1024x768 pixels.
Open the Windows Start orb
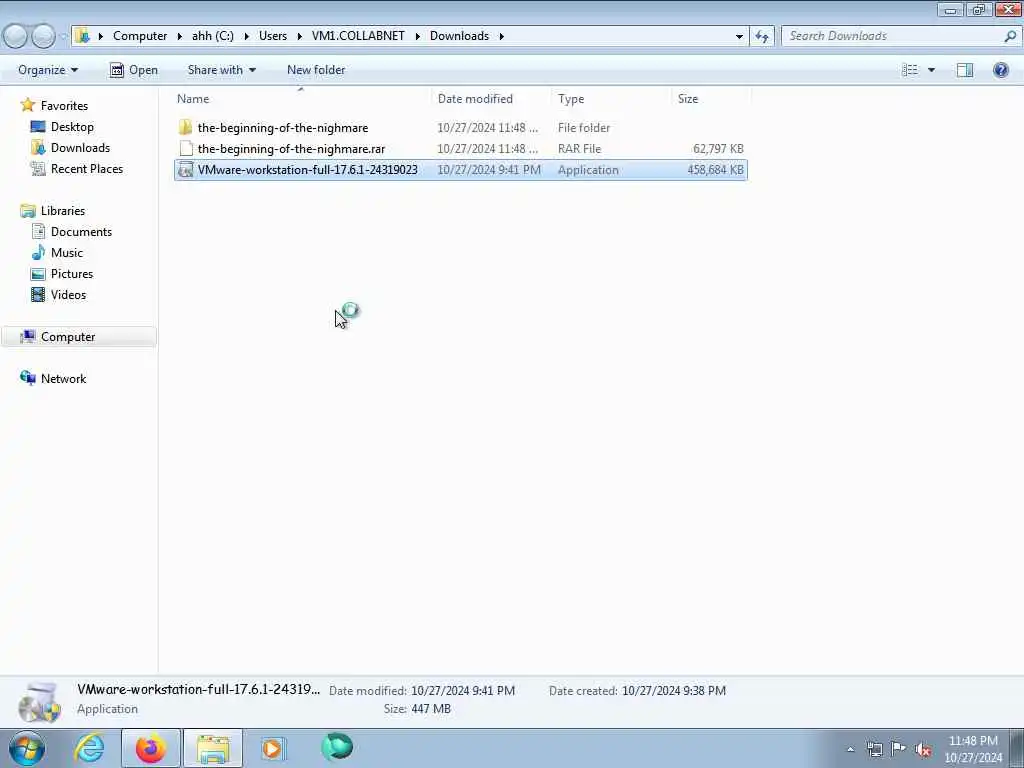(26, 748)
